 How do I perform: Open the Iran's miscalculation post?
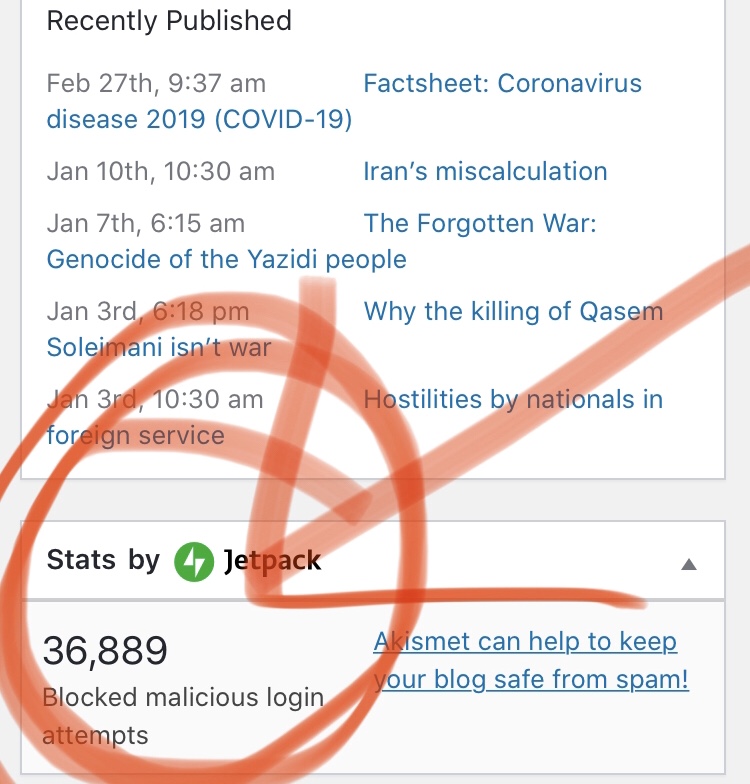[485, 171]
